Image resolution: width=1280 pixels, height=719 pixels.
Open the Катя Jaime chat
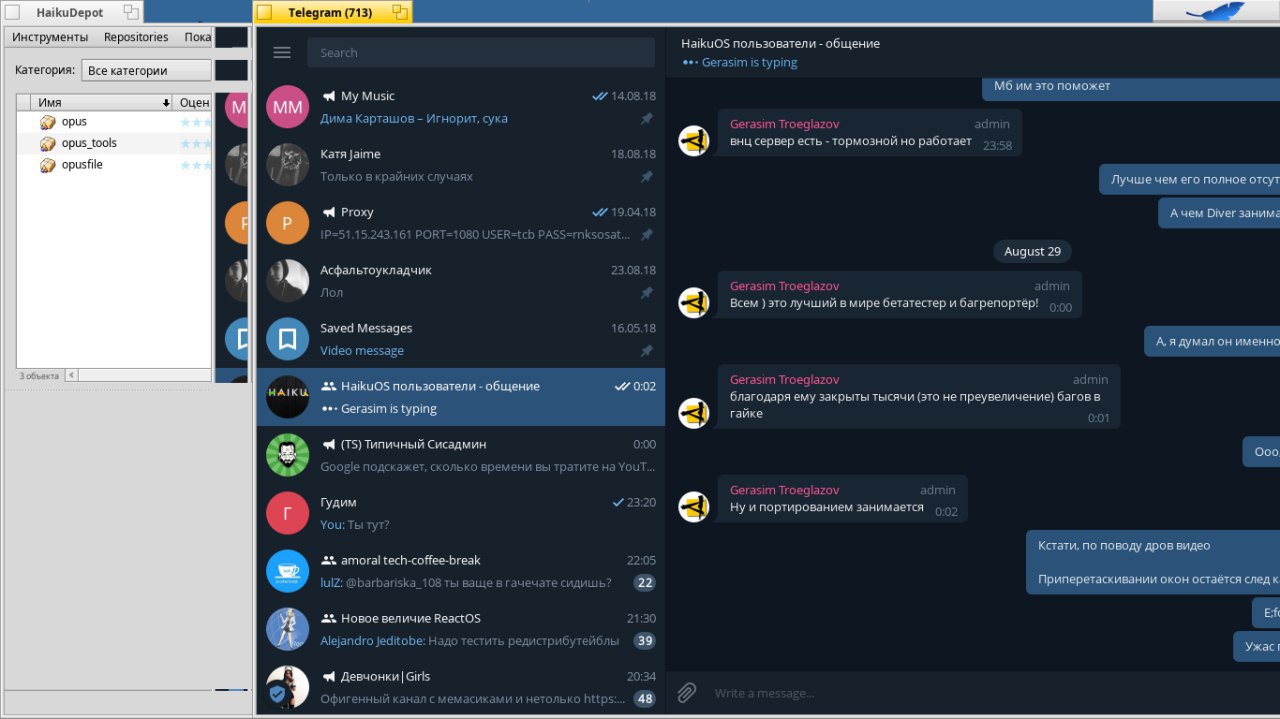point(460,165)
